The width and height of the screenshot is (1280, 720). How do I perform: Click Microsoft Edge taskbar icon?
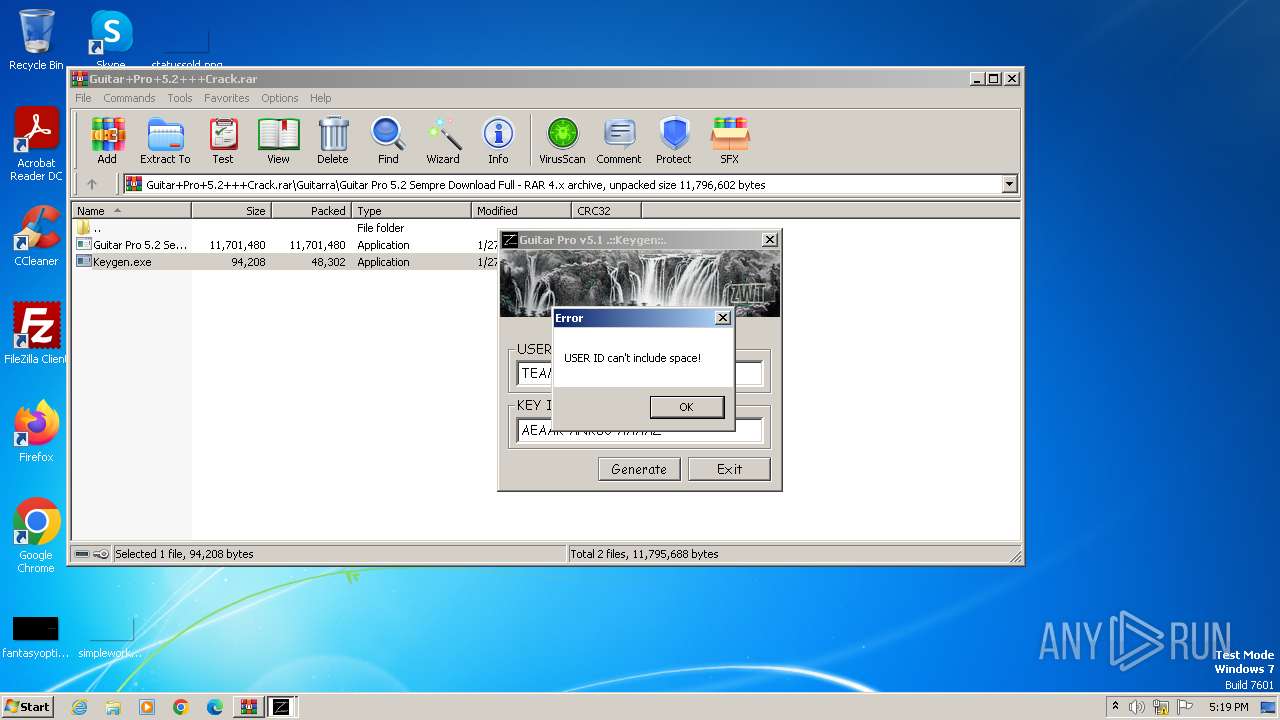pos(215,707)
